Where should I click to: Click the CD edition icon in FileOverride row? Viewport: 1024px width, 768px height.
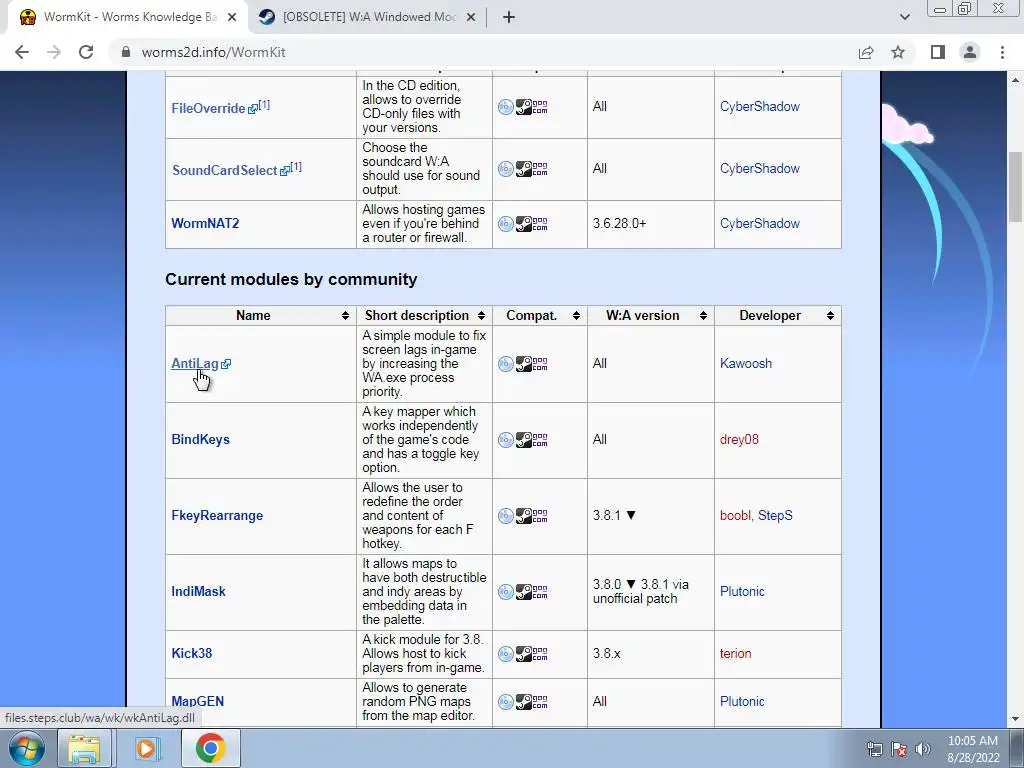(x=505, y=106)
